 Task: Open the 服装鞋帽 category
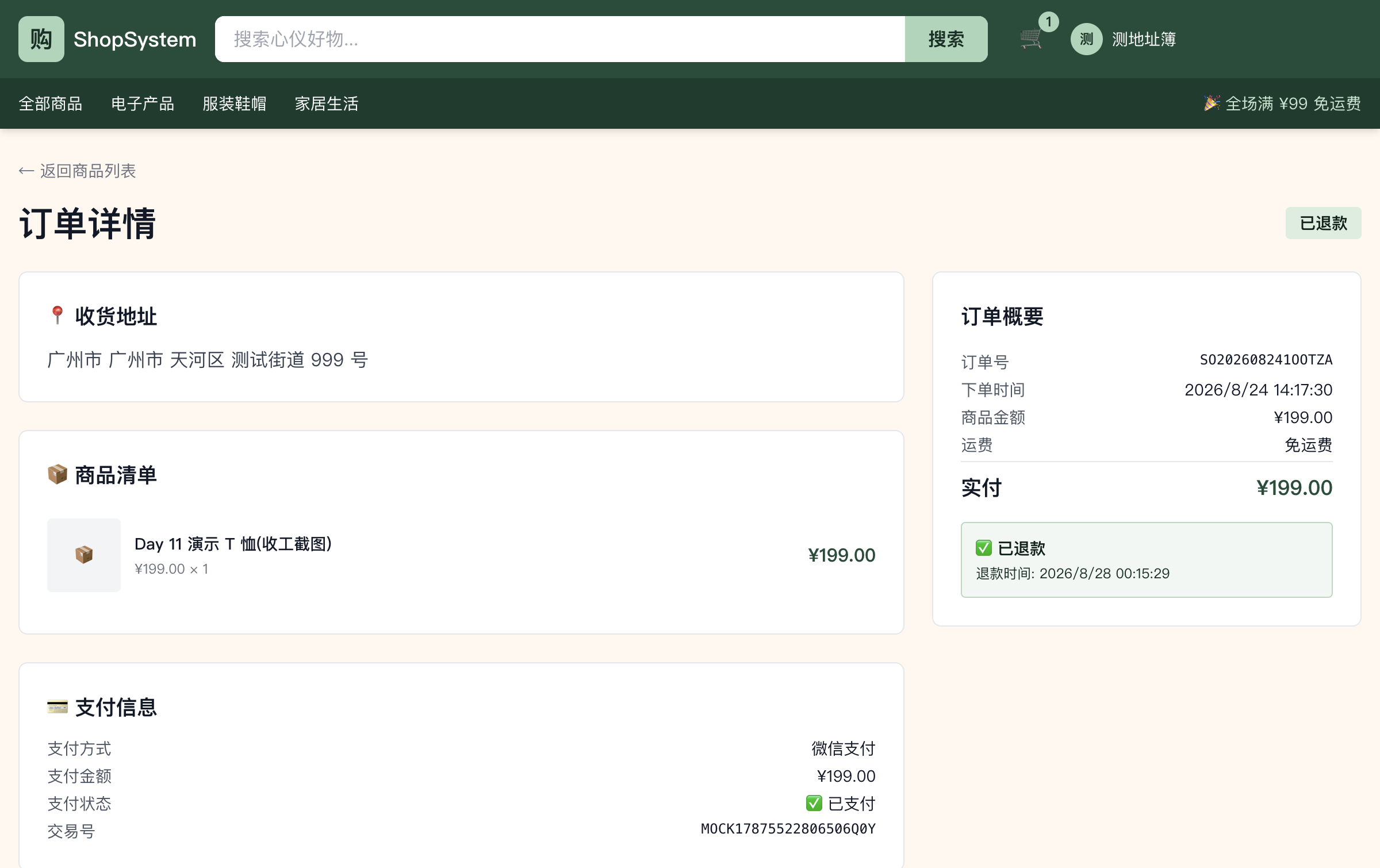pyautogui.click(x=235, y=103)
